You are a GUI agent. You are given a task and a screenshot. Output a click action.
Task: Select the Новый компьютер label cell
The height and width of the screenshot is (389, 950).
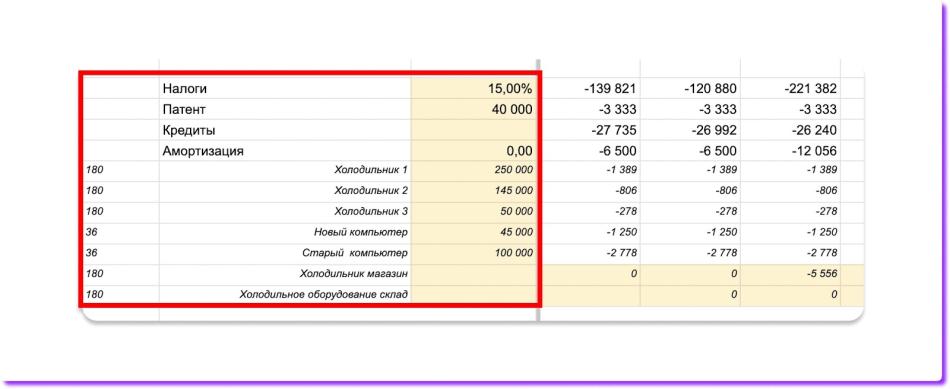point(285,233)
